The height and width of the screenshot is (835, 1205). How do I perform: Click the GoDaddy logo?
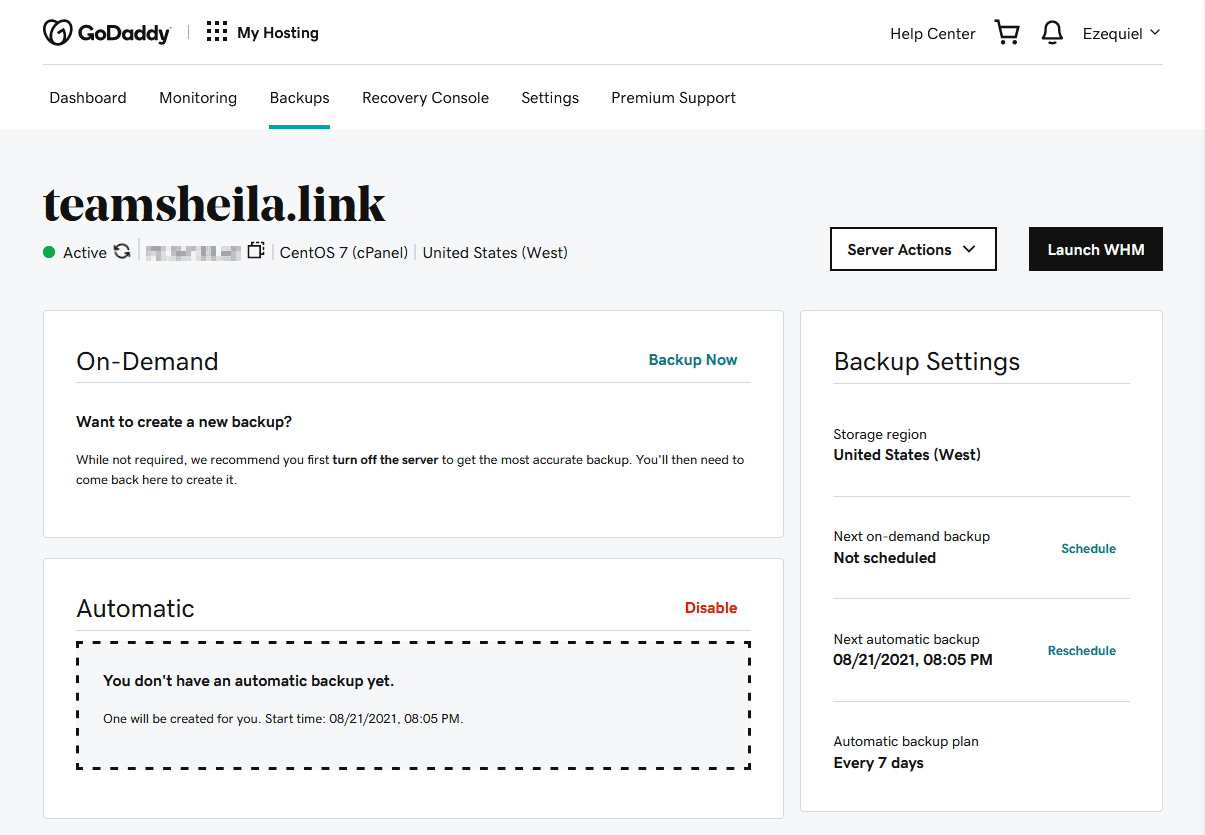pyautogui.click(x=107, y=33)
